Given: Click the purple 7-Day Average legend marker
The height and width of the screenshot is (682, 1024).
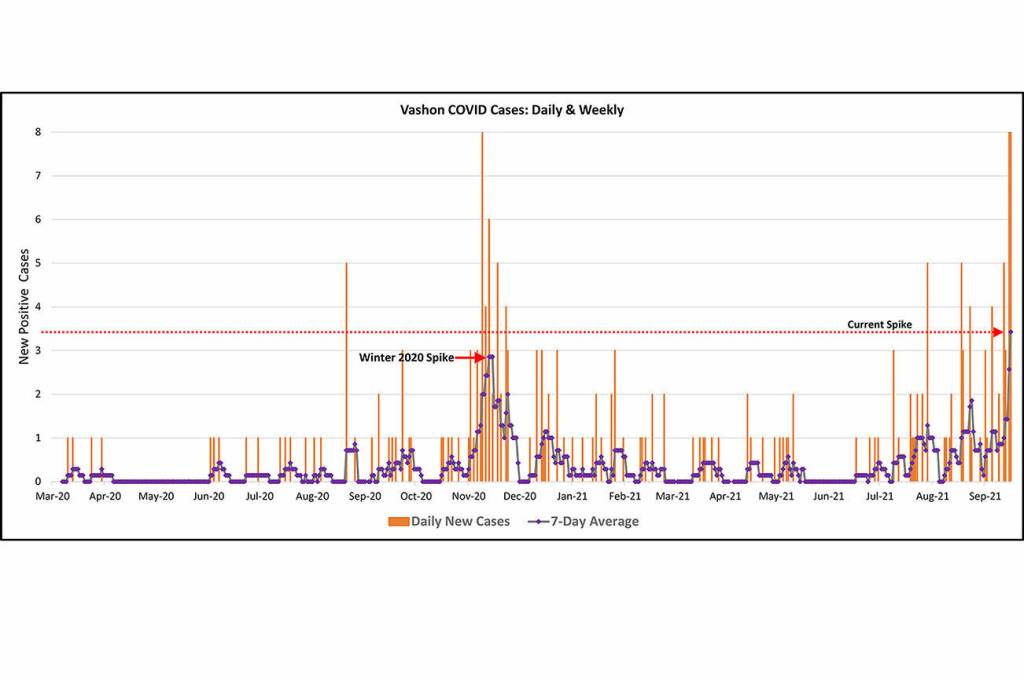Looking at the screenshot, I should (x=538, y=521).
